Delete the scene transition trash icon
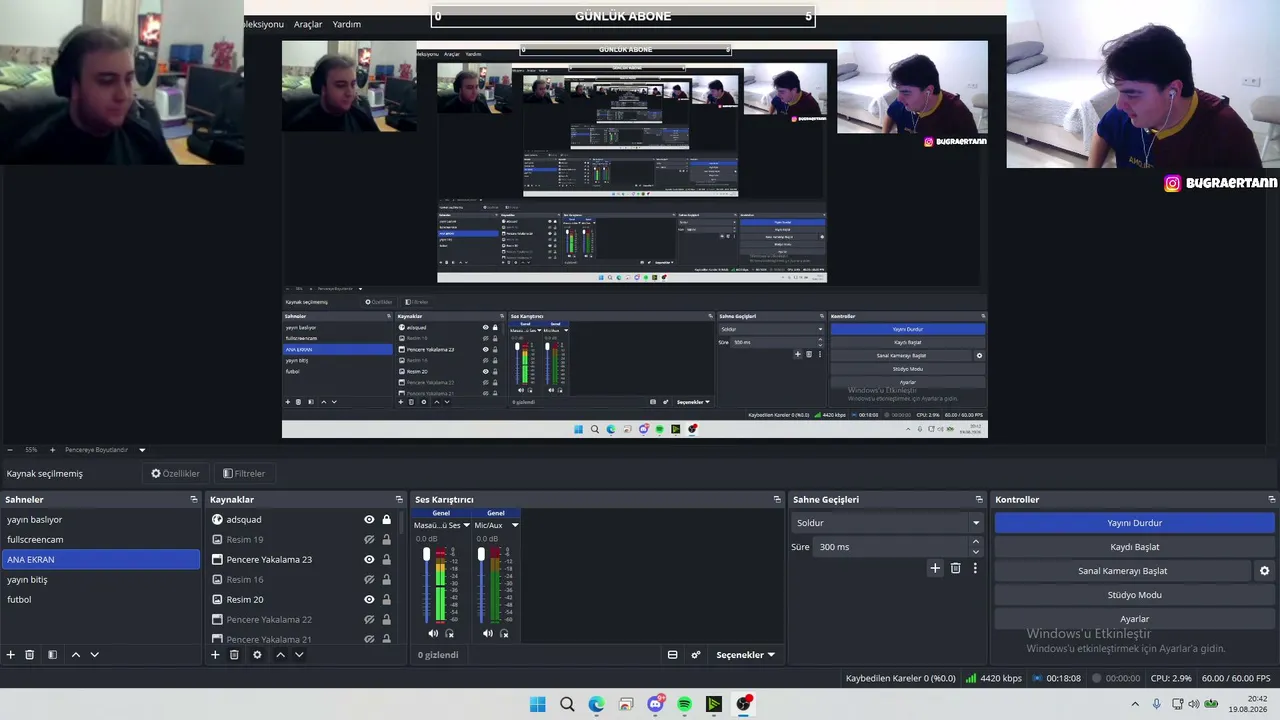The width and height of the screenshot is (1280, 720). click(955, 568)
